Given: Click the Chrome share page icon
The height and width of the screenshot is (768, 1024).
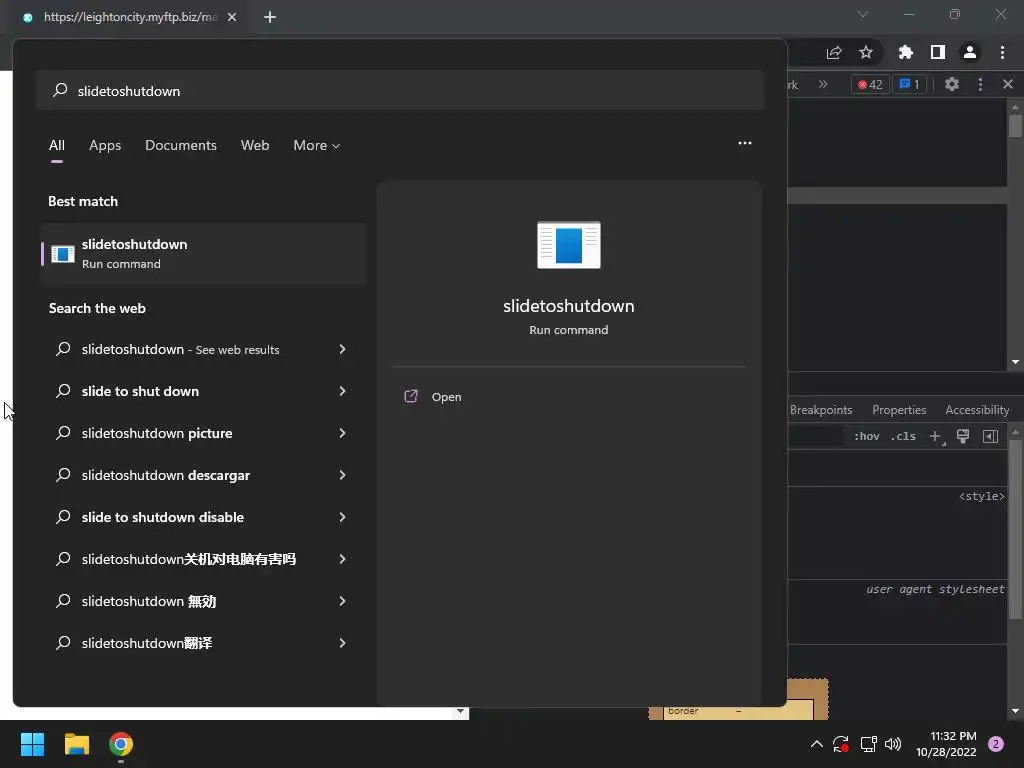Looking at the screenshot, I should coord(834,52).
